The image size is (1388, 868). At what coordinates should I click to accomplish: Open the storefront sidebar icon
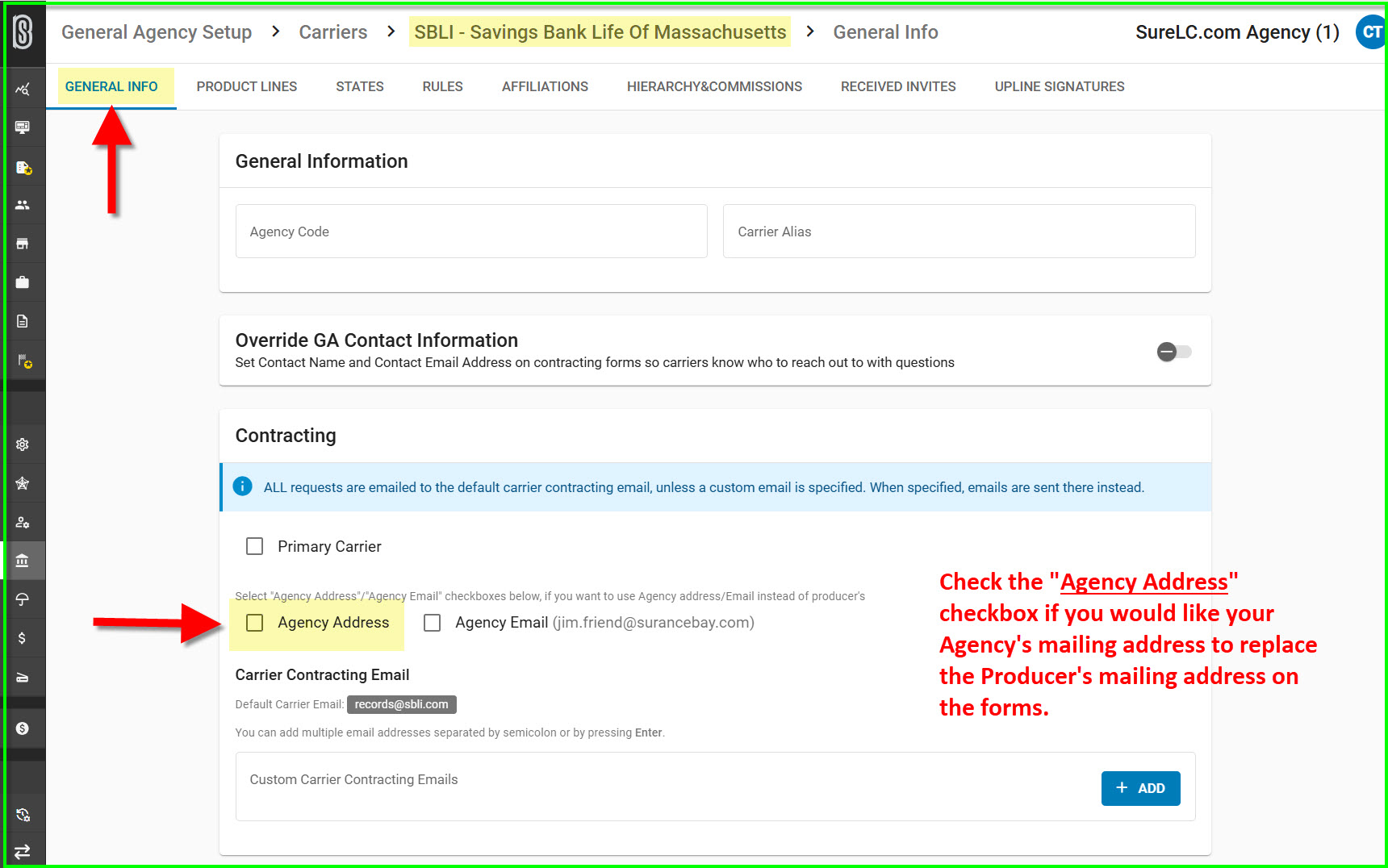23,244
